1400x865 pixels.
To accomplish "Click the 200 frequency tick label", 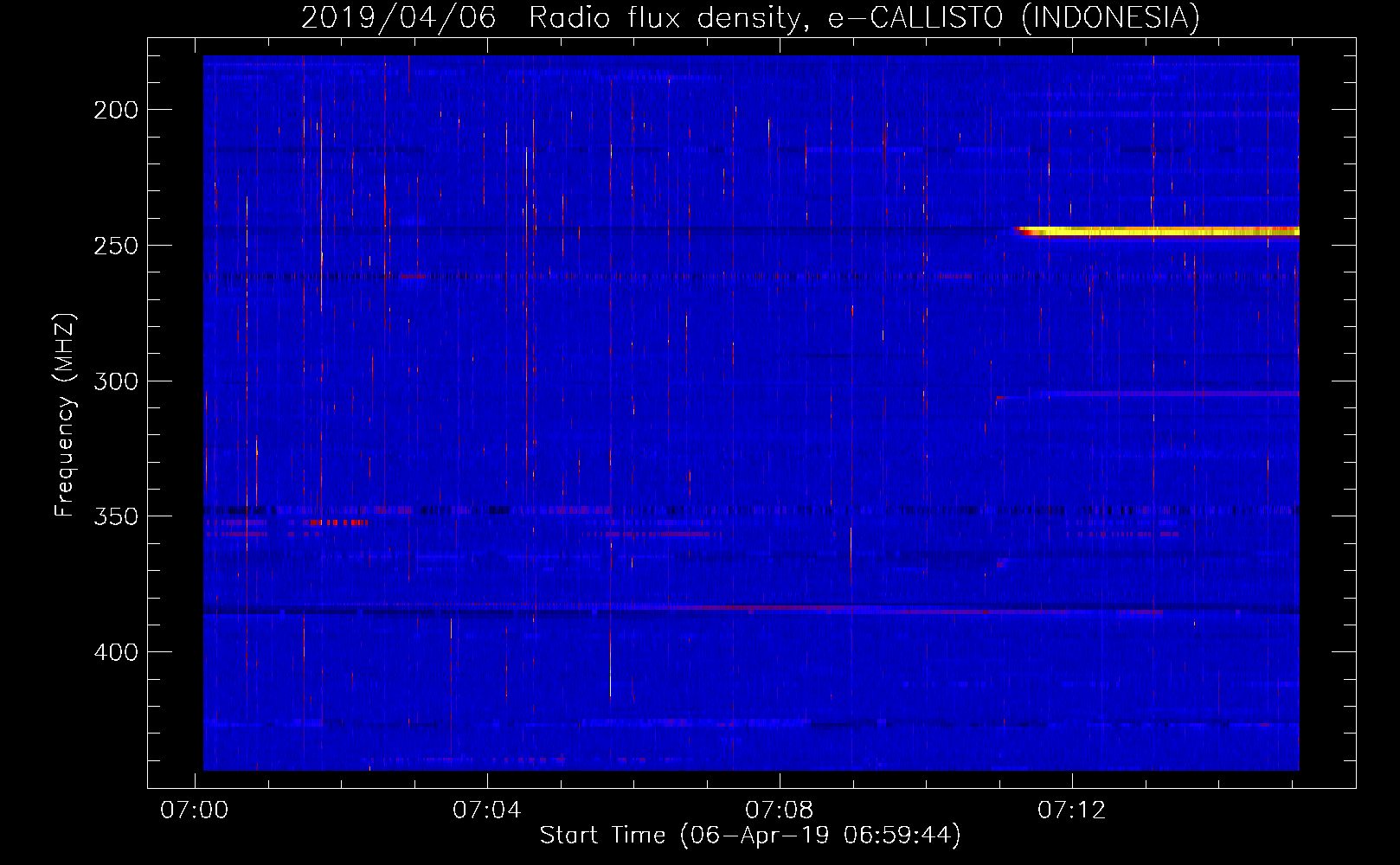I will [x=116, y=110].
